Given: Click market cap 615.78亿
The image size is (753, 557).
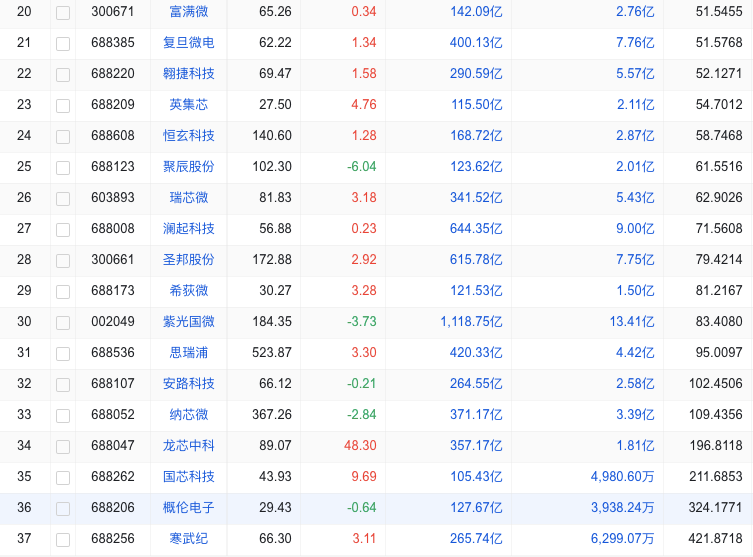Looking at the screenshot, I should click(x=476, y=259).
